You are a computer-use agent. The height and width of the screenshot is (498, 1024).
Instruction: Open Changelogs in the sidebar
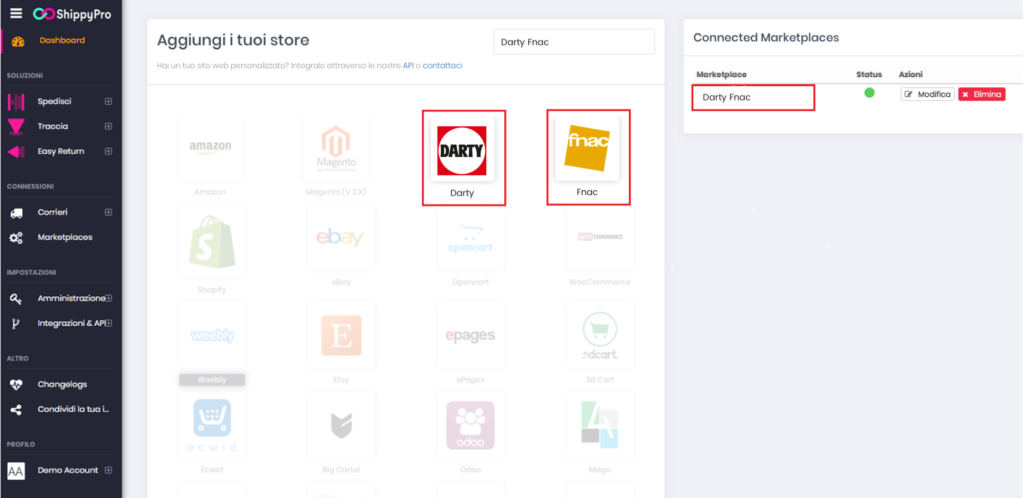coord(62,384)
